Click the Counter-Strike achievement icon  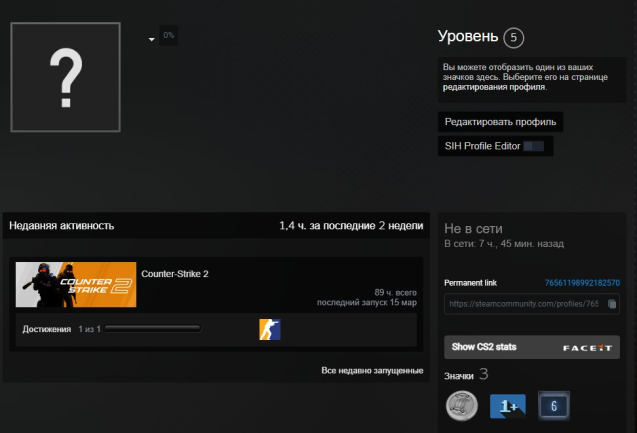[270, 329]
